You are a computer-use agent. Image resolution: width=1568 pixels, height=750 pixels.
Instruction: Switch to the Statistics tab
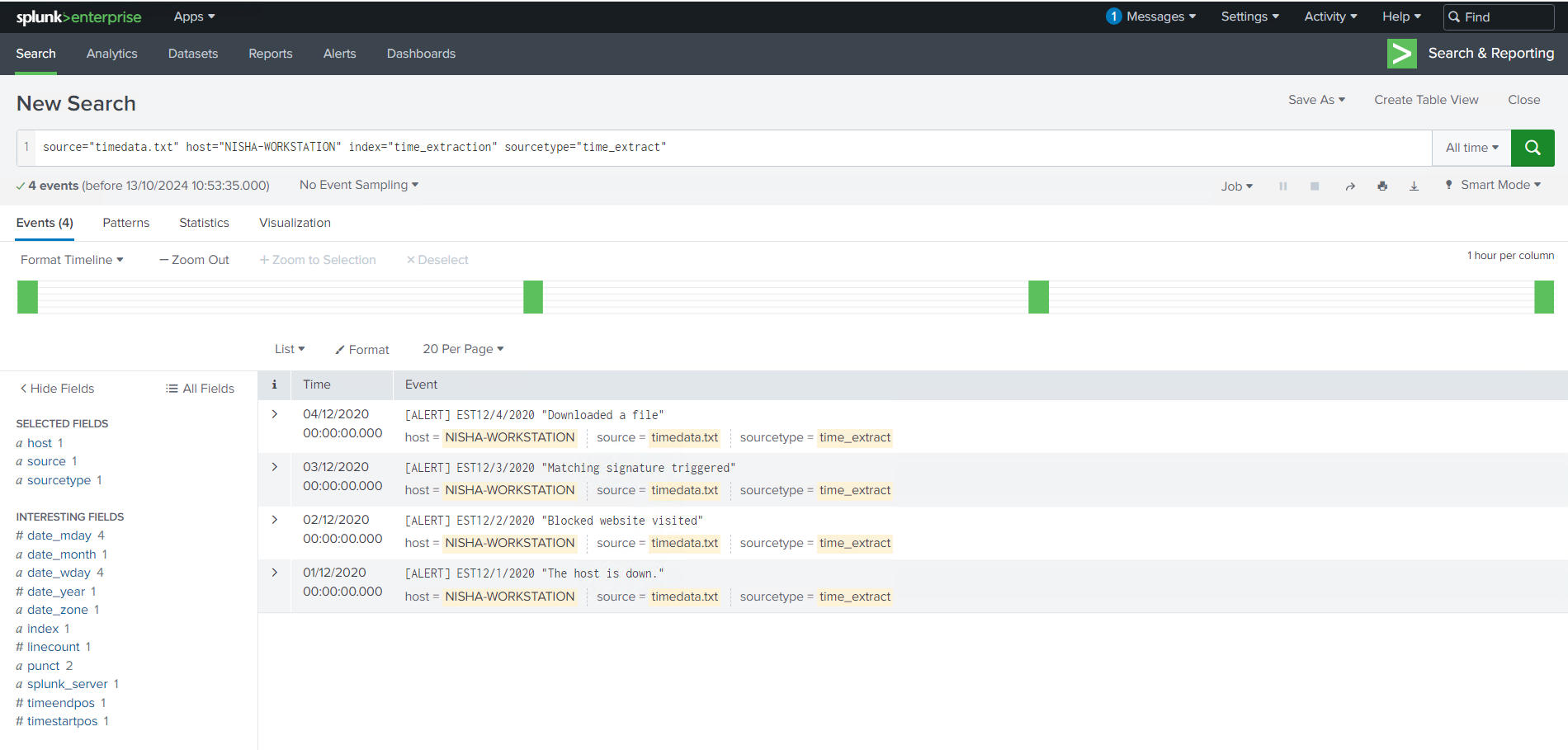[204, 223]
